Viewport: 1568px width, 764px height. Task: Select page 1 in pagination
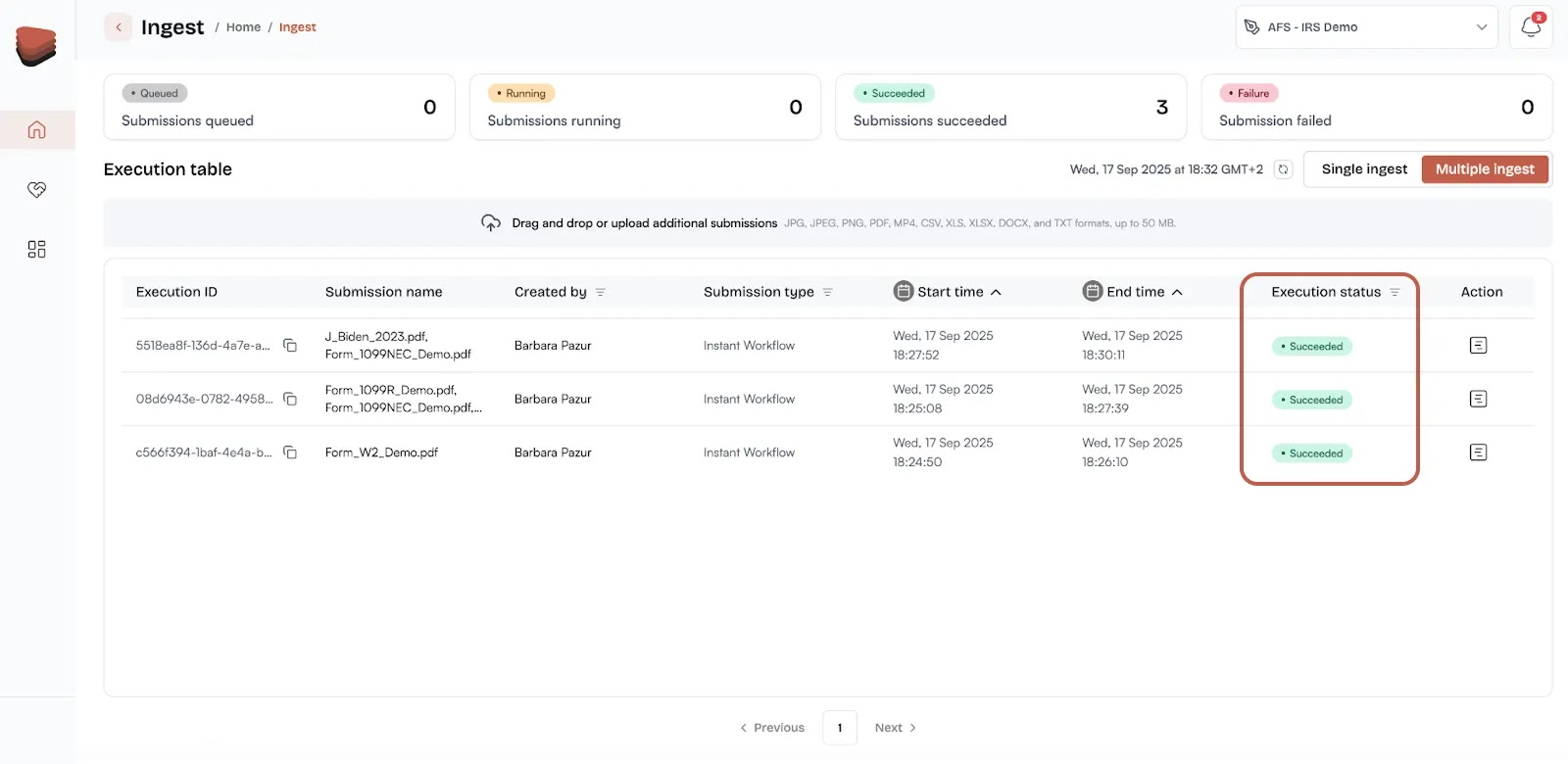pos(840,728)
